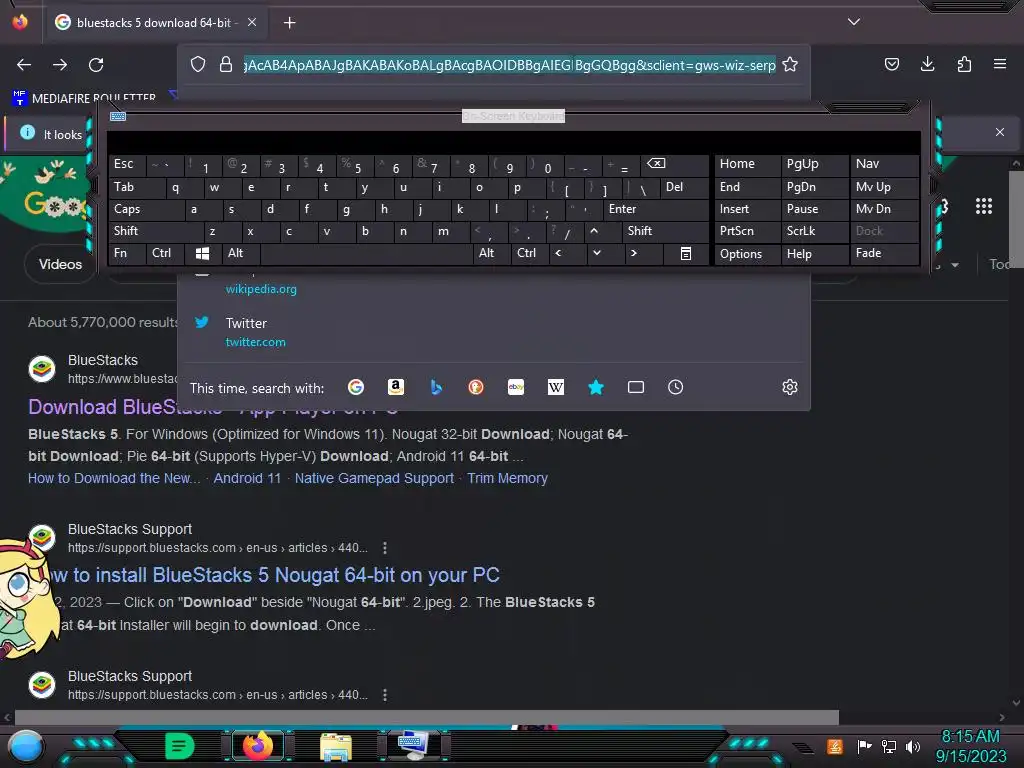Select the Twitter twitter.com suggestion
Image resolution: width=1024 pixels, height=768 pixels.
coord(493,332)
